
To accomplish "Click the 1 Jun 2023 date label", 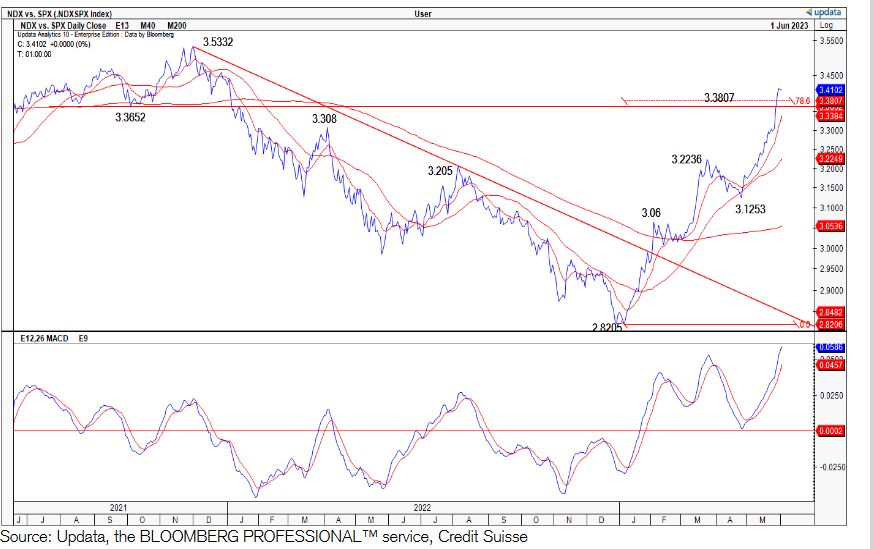I will 788,24.
